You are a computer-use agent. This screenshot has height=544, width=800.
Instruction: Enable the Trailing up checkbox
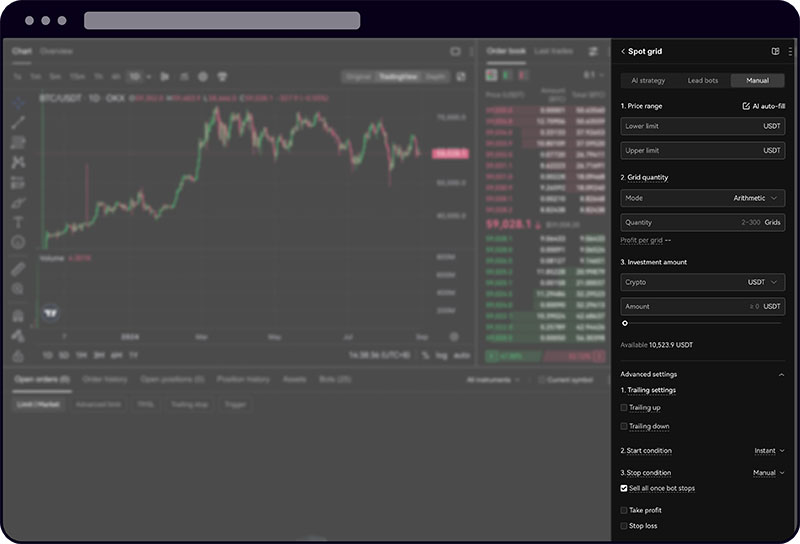[x=624, y=408]
